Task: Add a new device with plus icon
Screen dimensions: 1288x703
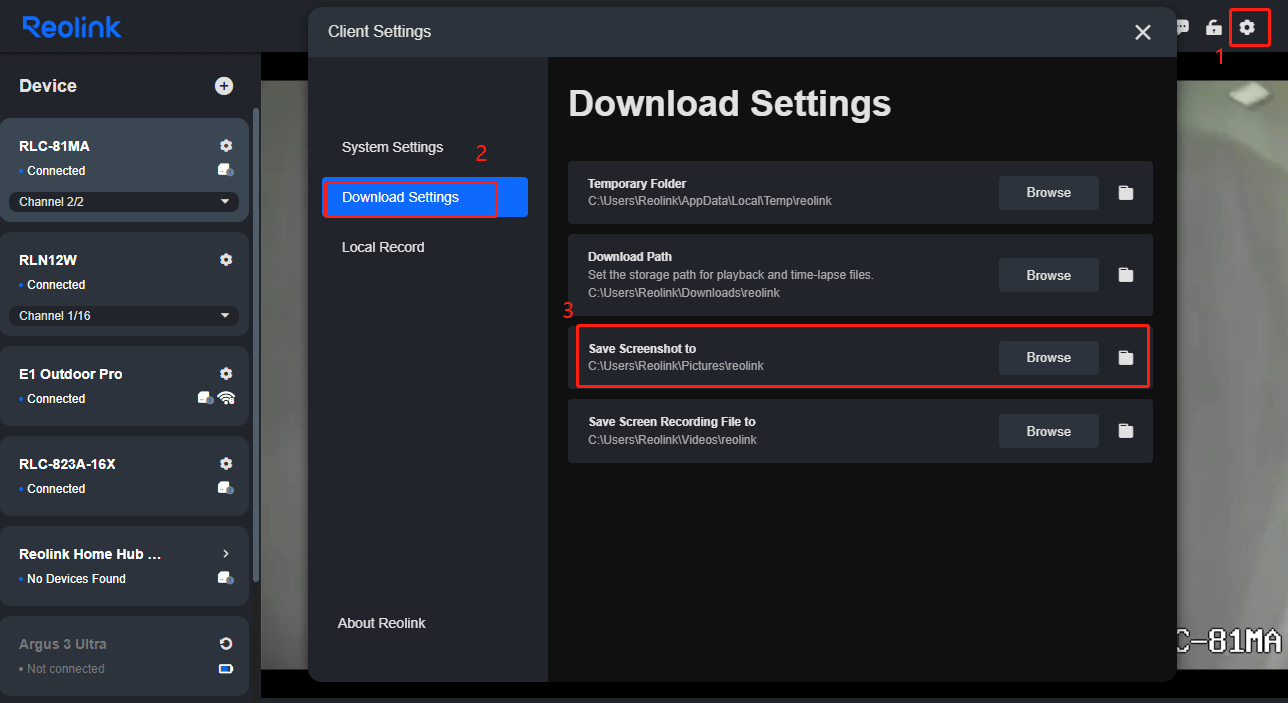Action: click(x=224, y=86)
